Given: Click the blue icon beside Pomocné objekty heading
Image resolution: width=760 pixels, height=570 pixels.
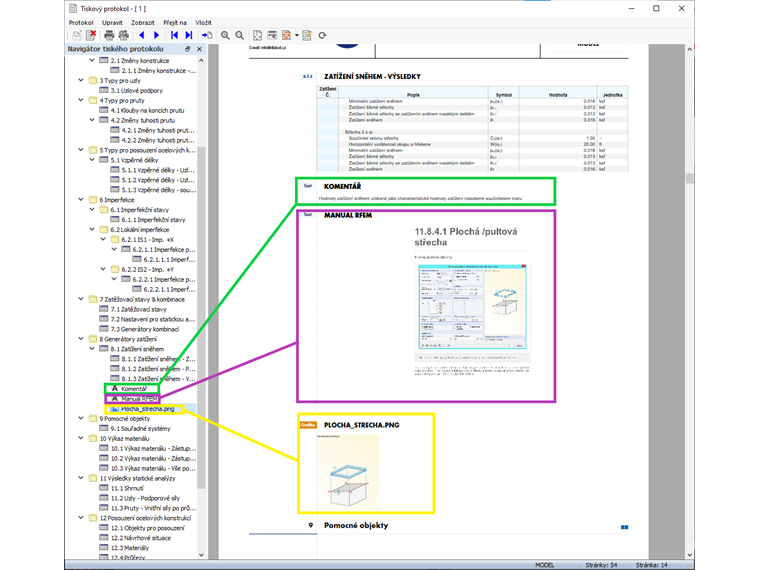Looking at the screenshot, I should [x=624, y=527].
